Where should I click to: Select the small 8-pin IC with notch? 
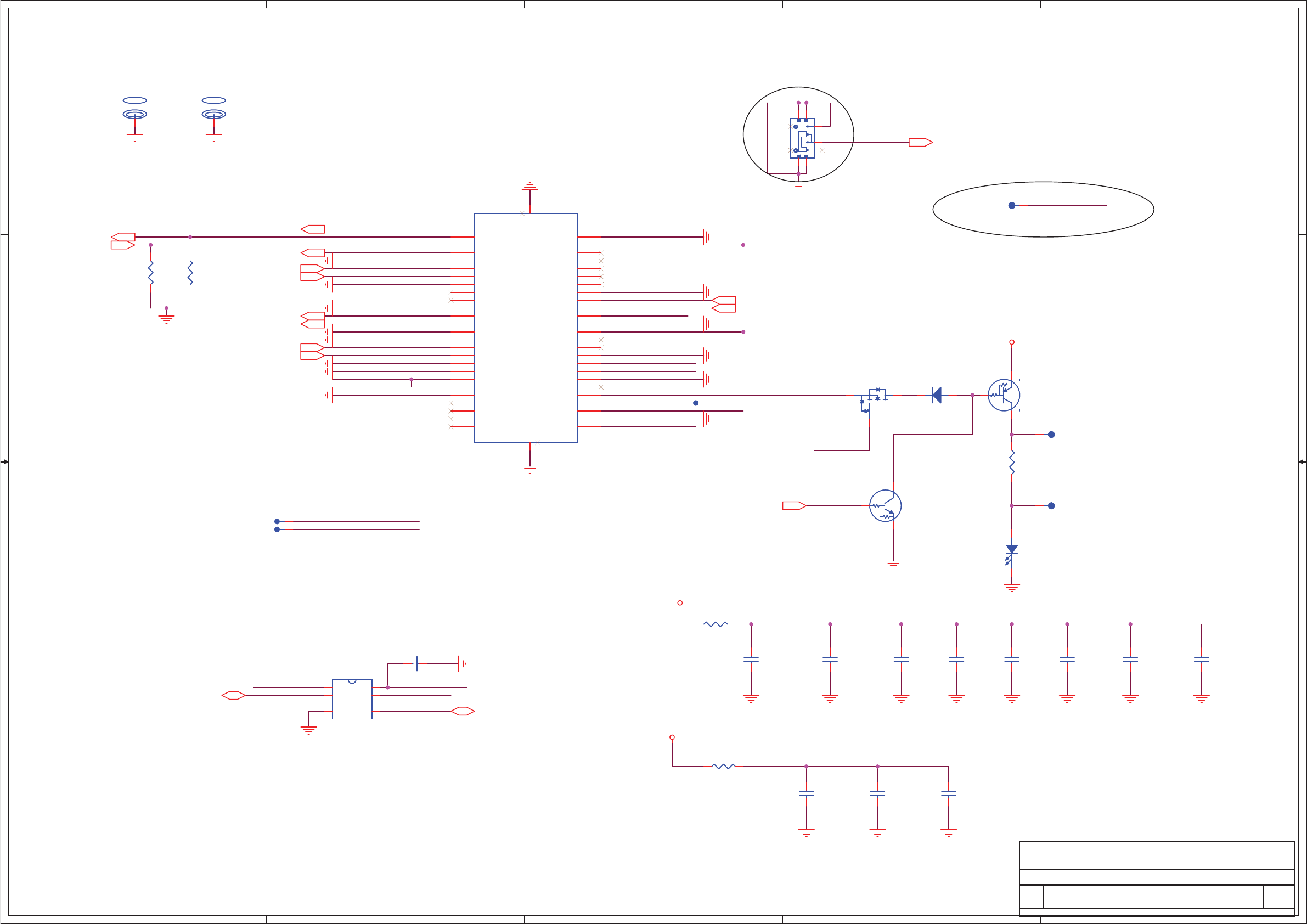(x=352, y=699)
